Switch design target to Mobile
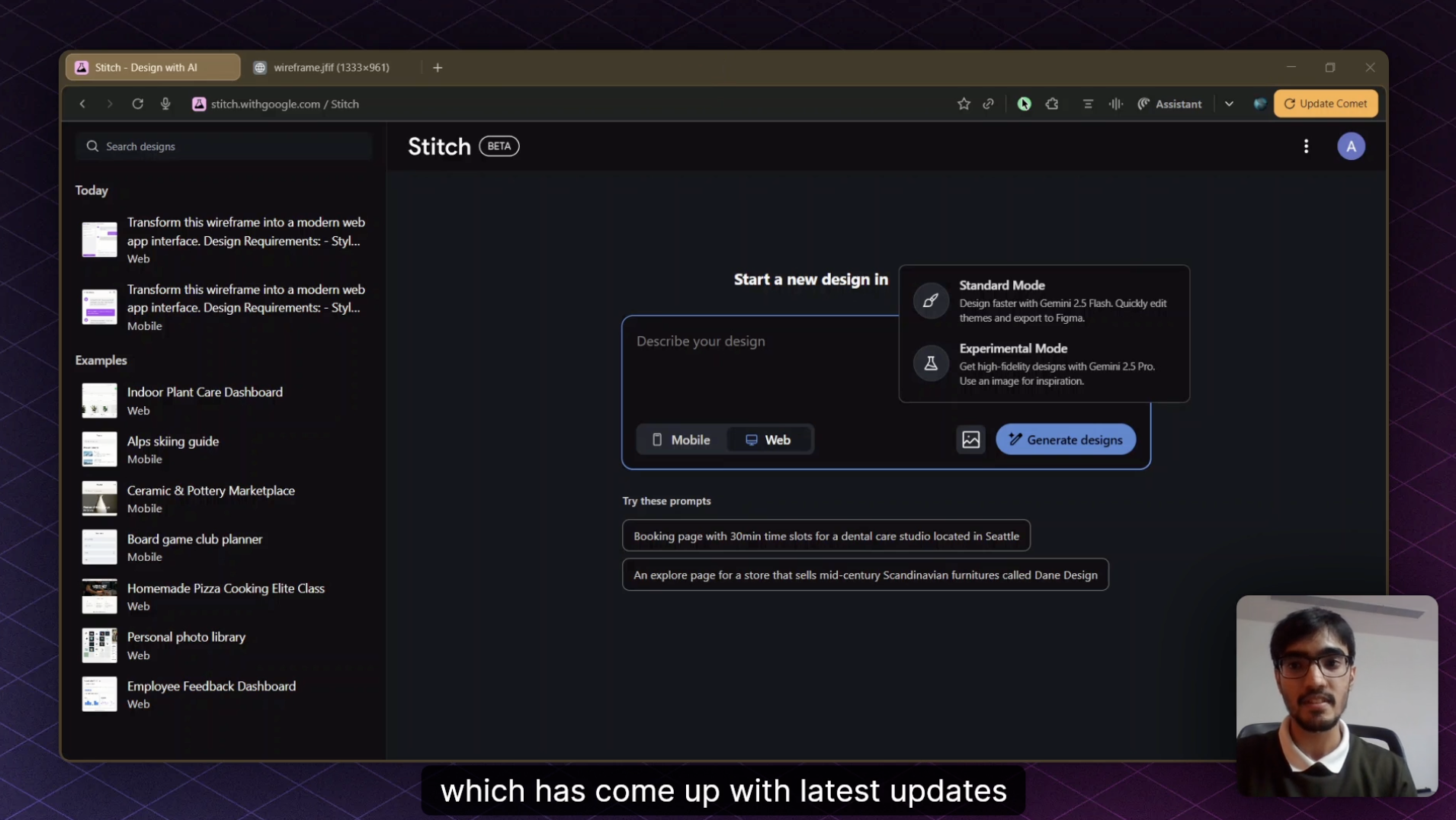 point(681,440)
